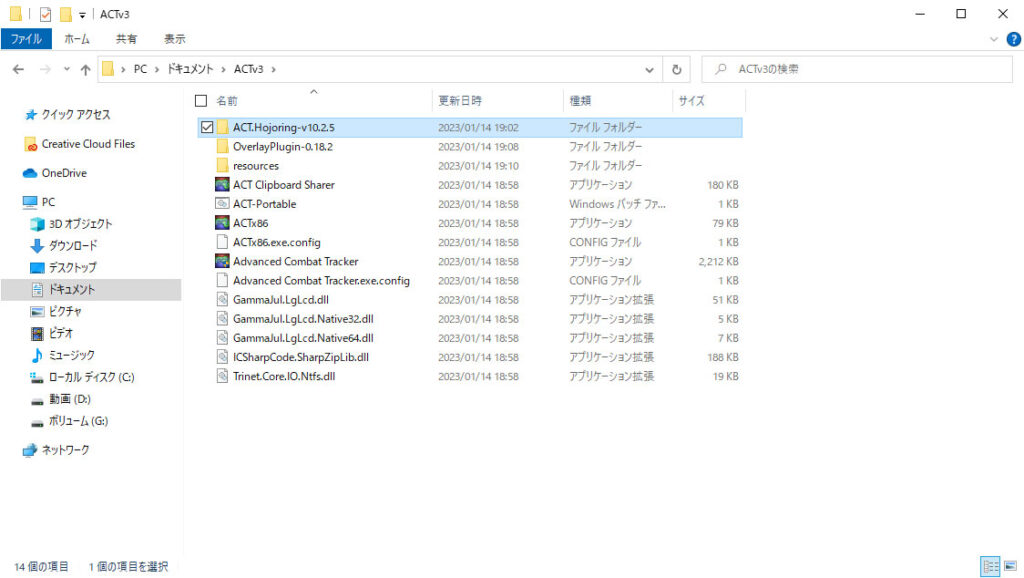The height and width of the screenshot is (578, 1024).
Task: Expand the address bar history dropdown
Action: pos(650,70)
